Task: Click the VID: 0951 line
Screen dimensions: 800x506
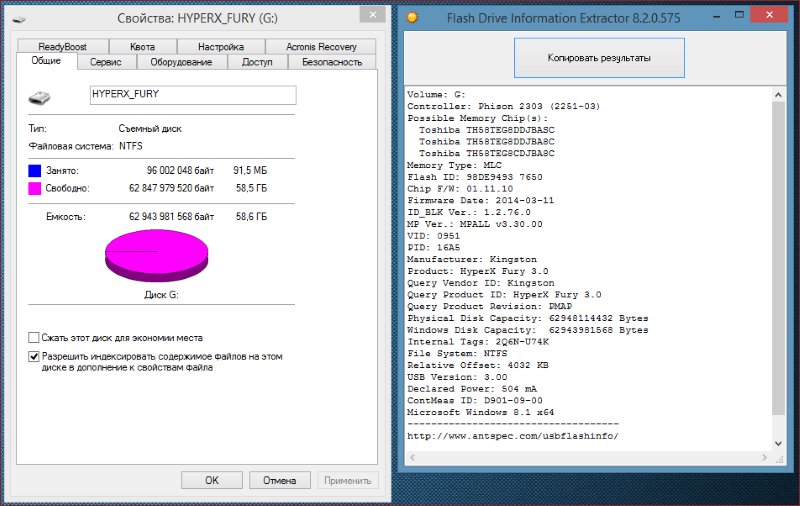Action: [433, 236]
